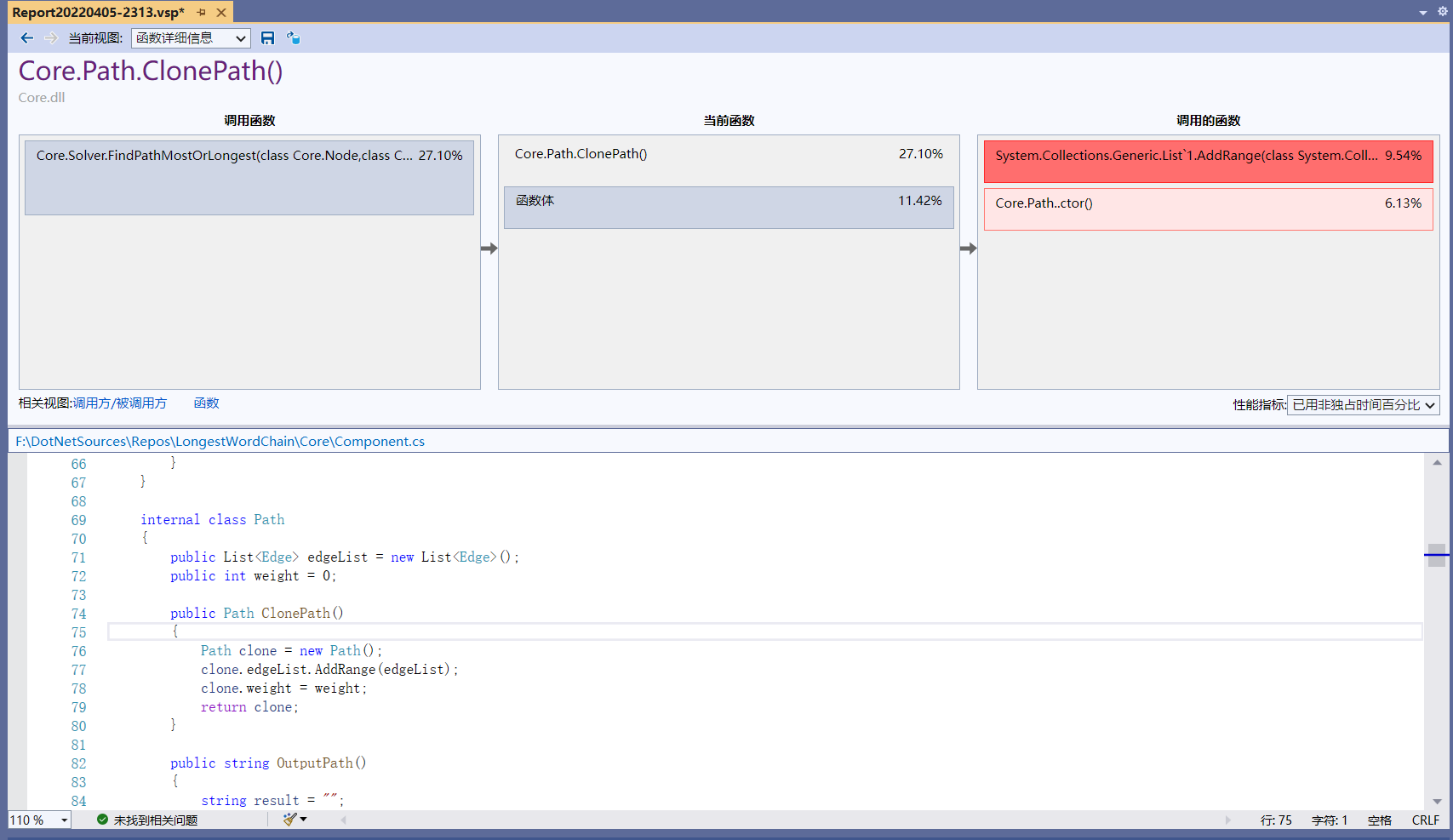The width and height of the screenshot is (1453, 840).
Task: Click code line 74 'public Path ClonePath()'
Action: (257, 614)
